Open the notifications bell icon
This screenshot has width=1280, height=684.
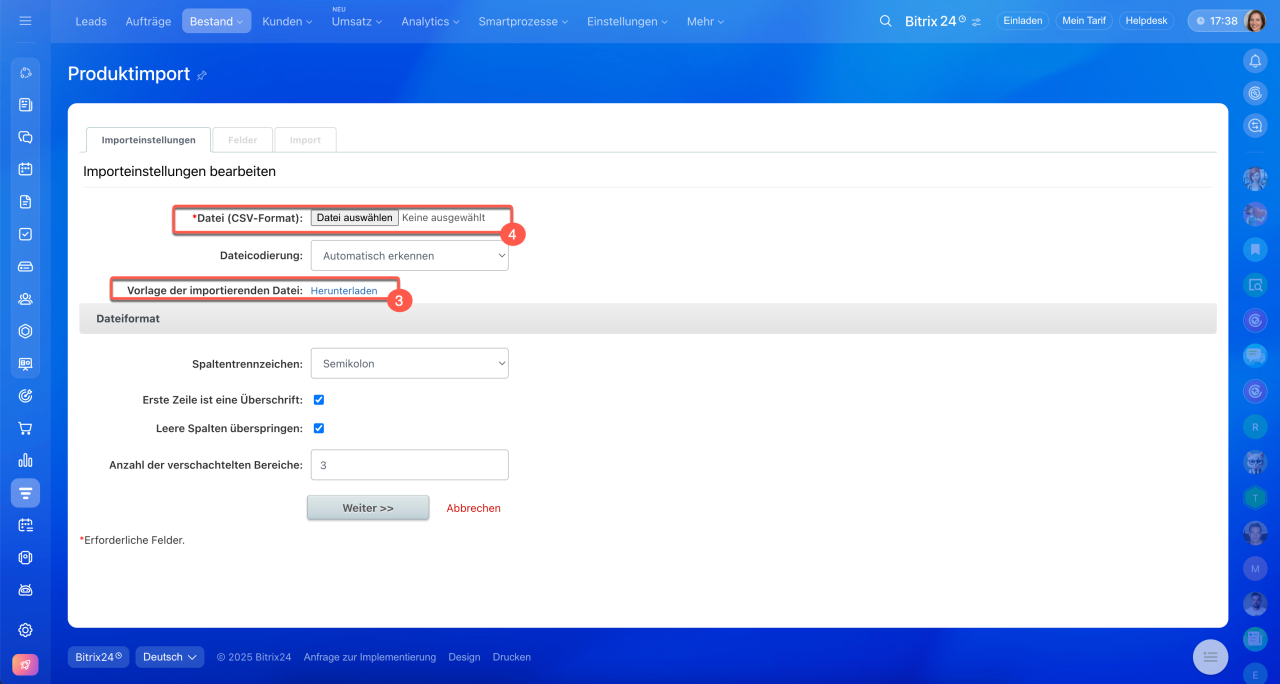coord(1255,61)
